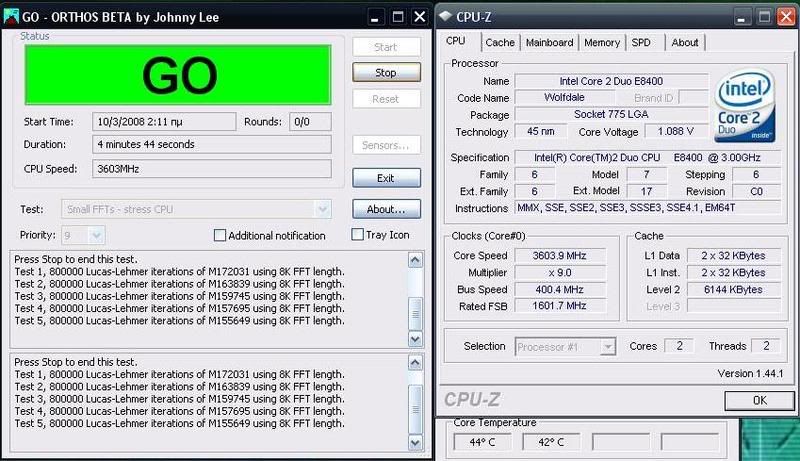This screenshot has height=461, width=800.
Task: Click OK in CPU-Z
Action: coord(759,400)
